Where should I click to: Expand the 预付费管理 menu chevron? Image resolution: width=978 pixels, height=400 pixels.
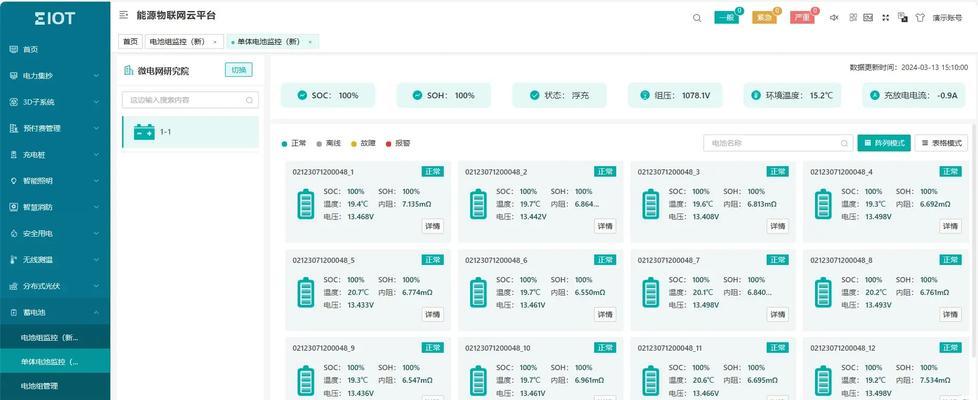click(96, 128)
